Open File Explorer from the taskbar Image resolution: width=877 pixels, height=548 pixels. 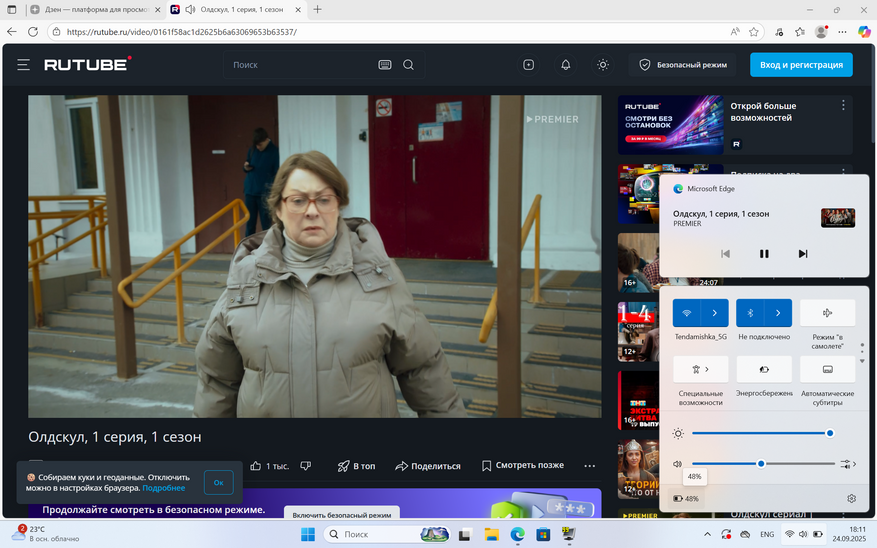pyautogui.click(x=491, y=535)
